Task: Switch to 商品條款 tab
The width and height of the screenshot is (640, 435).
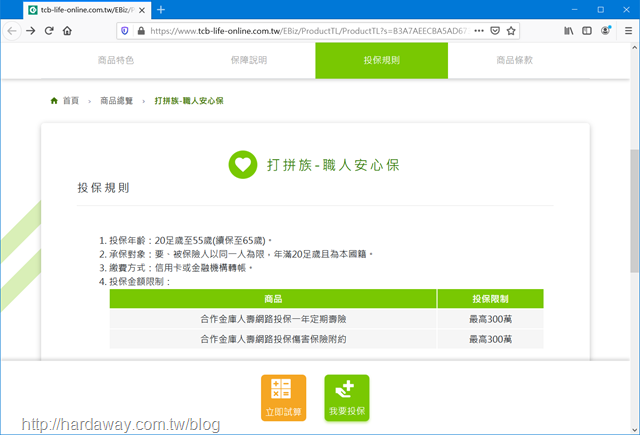Action: click(x=514, y=60)
